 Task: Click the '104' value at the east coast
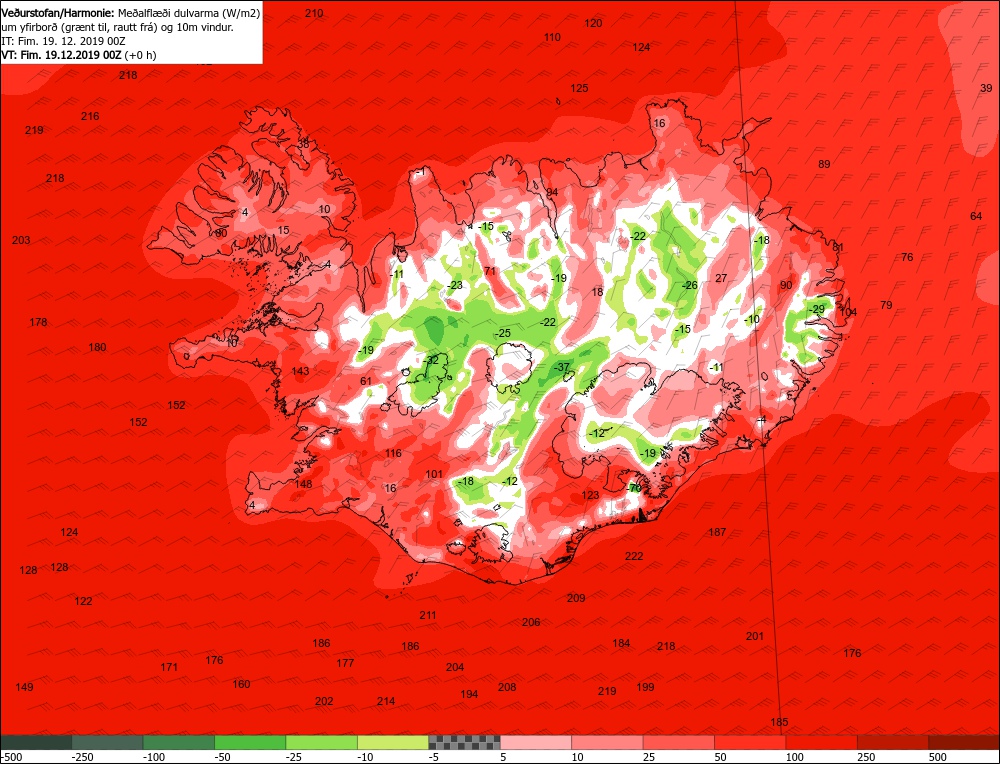point(848,312)
